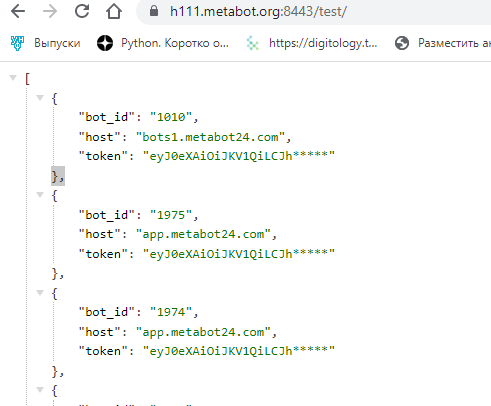Click the Выпуски bookmark favicon

click(x=17, y=43)
